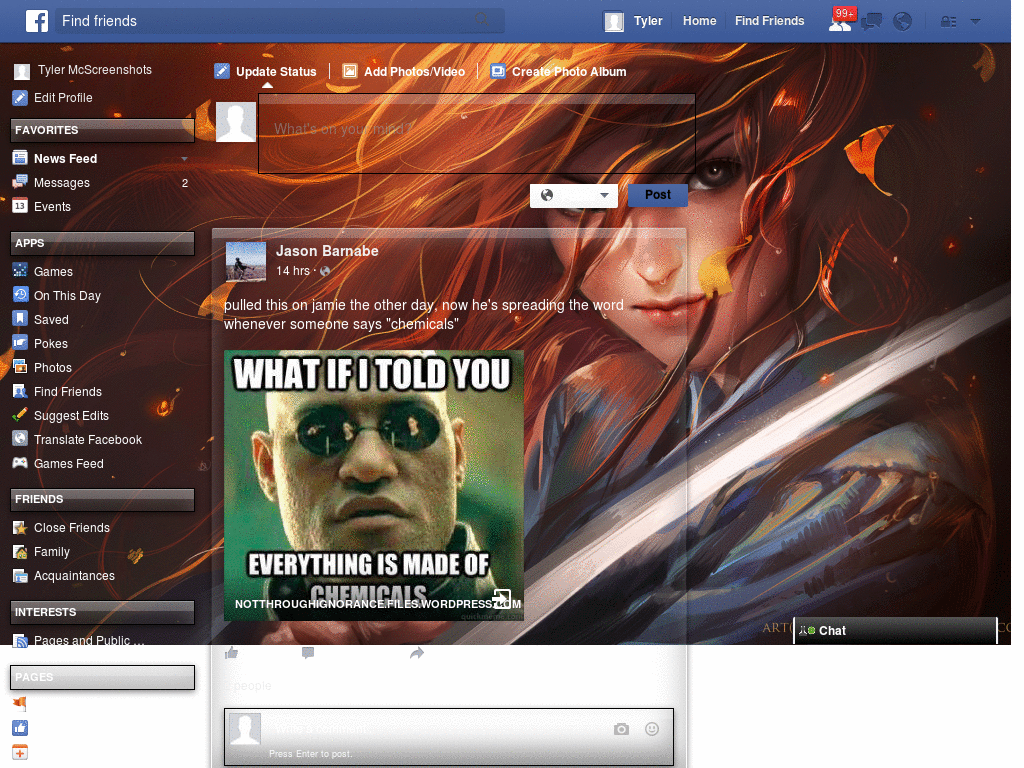The image size is (1024, 768).
Task: Click Tyler profile picture in top bar
Action: point(614,22)
